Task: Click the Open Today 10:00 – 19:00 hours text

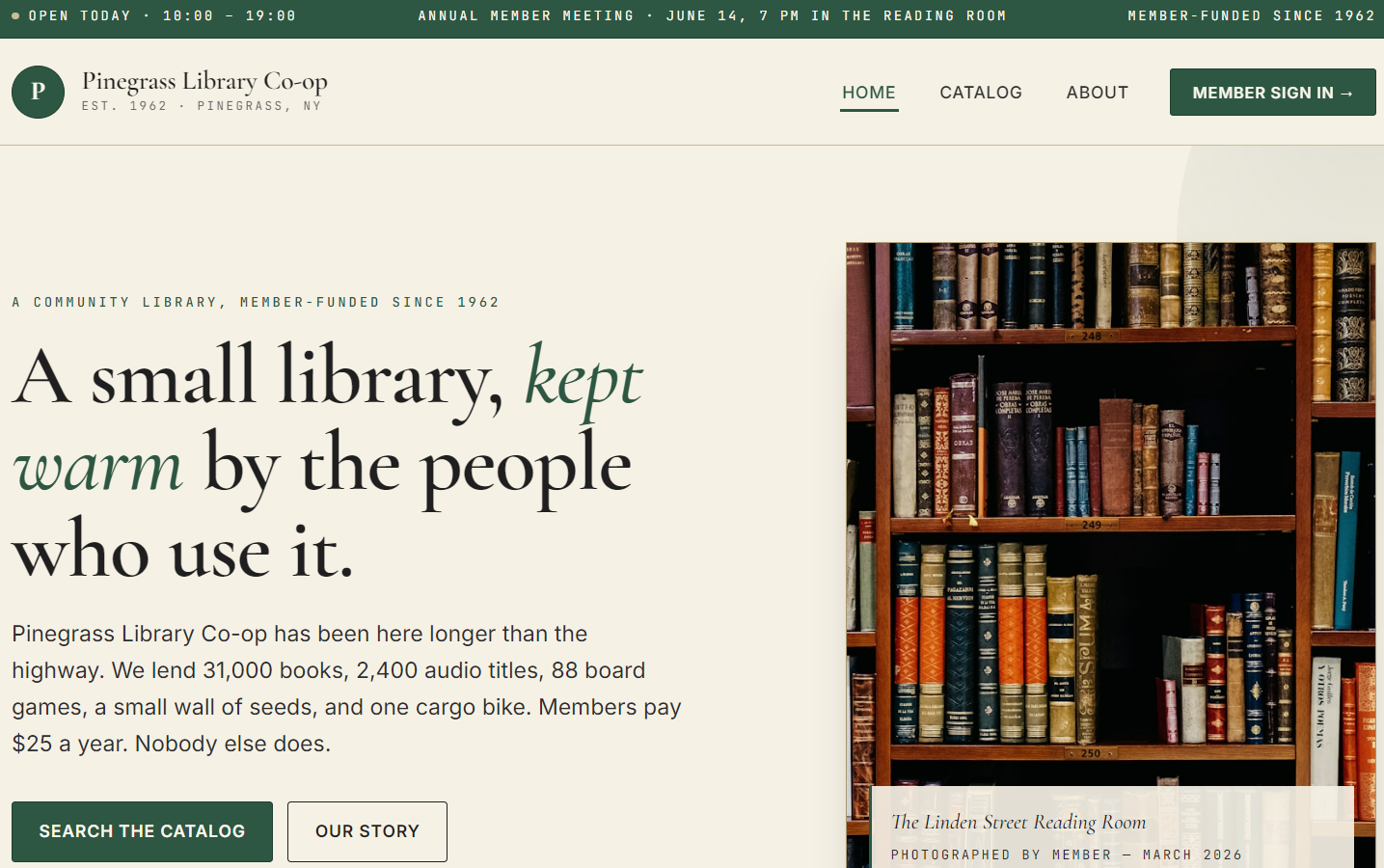Action: pyautogui.click(x=162, y=15)
